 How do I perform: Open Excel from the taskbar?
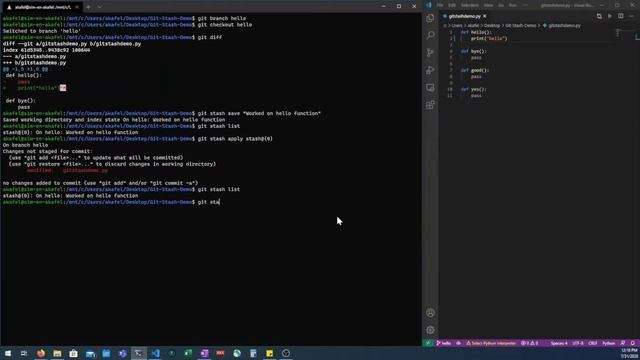188,353
